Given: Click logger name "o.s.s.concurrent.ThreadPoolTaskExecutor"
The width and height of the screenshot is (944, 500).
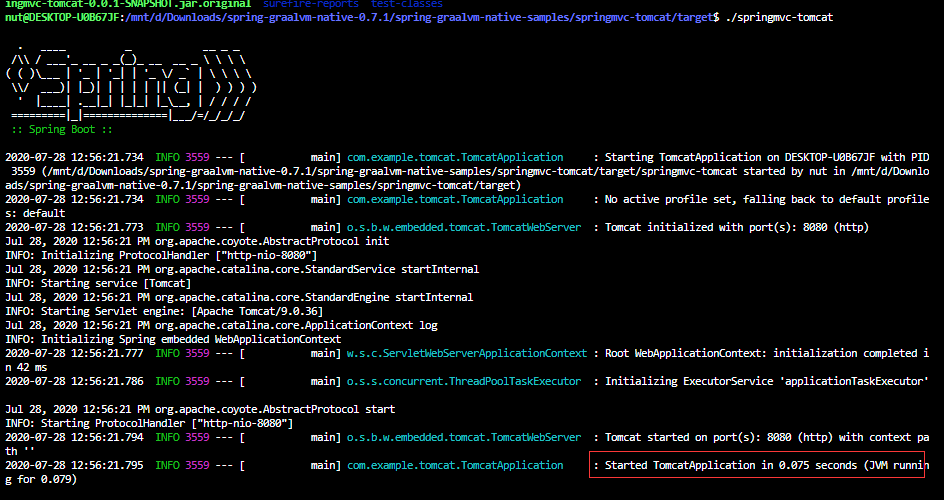Looking at the screenshot, I should pyautogui.click(x=464, y=381).
